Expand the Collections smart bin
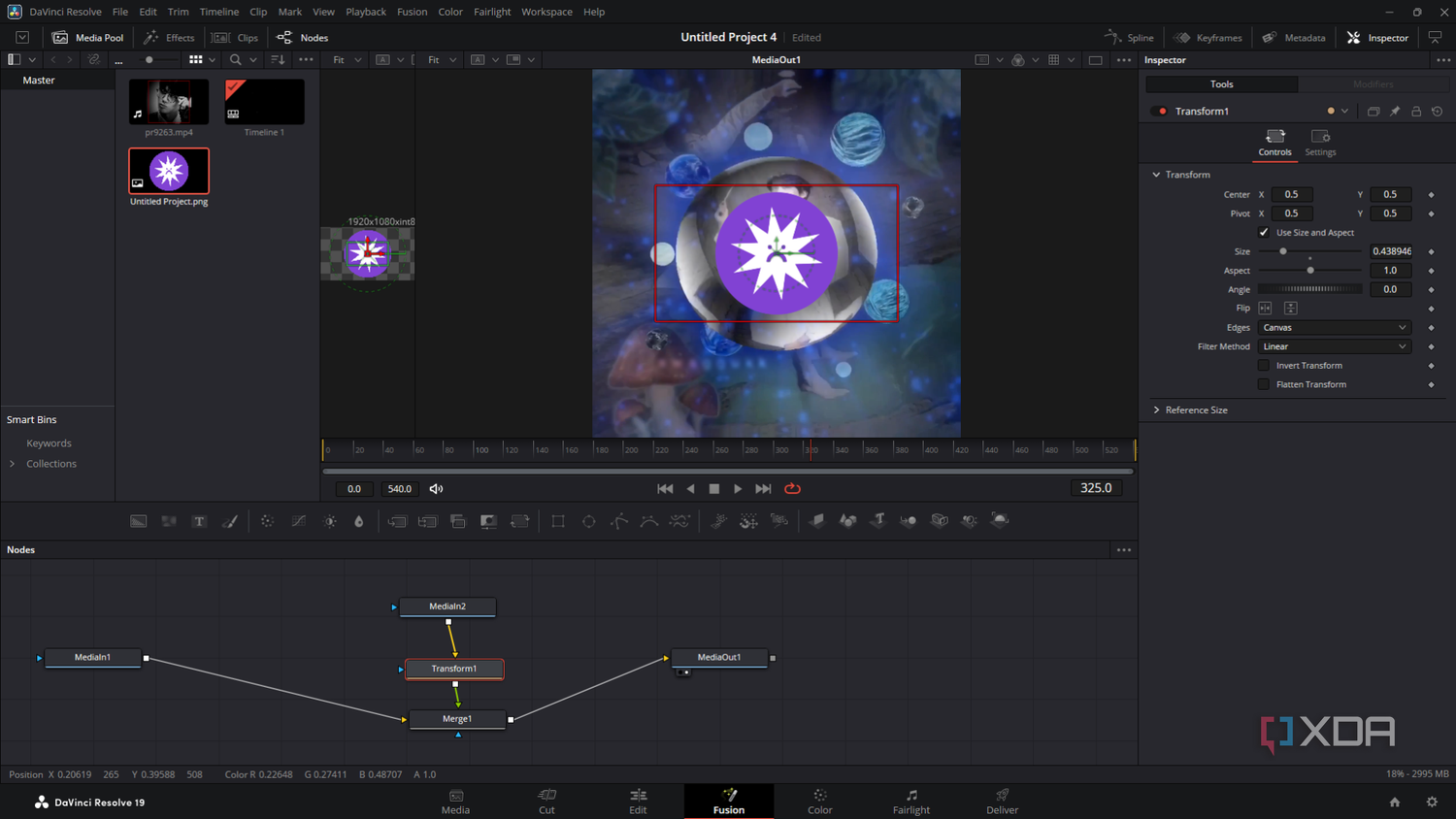The height and width of the screenshot is (819, 1456). coord(13,464)
